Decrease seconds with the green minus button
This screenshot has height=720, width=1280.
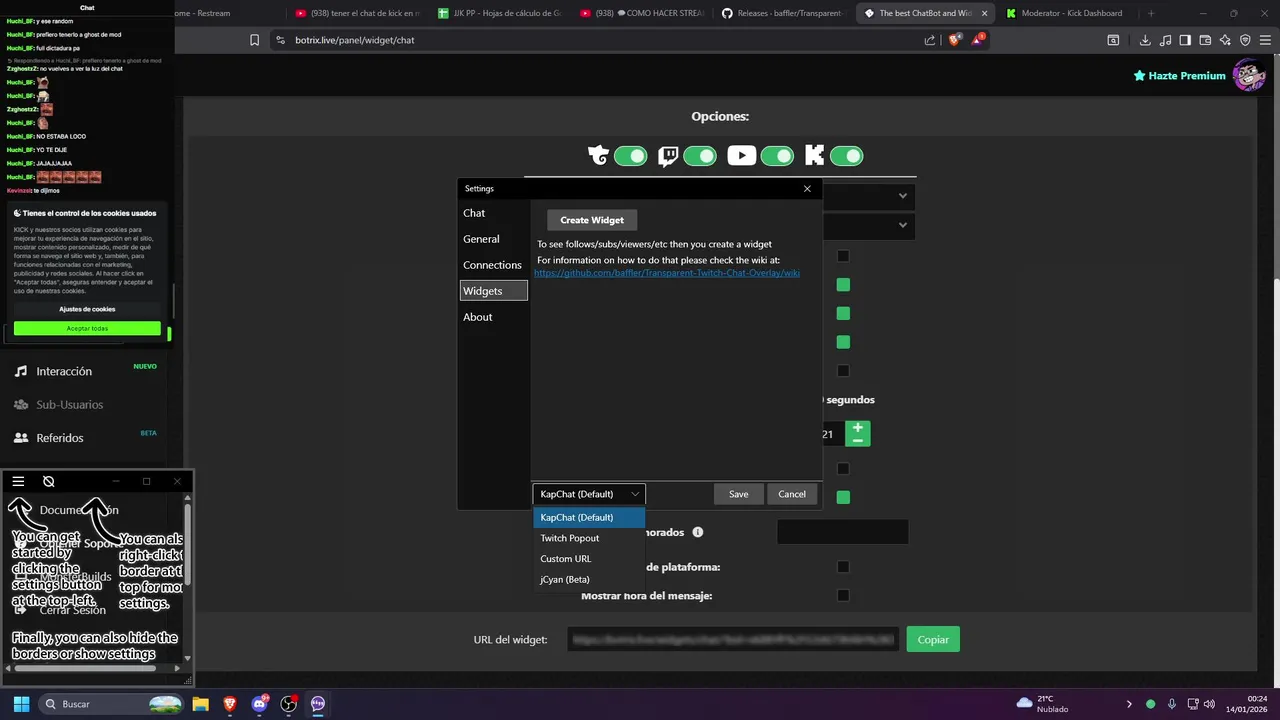click(857, 440)
